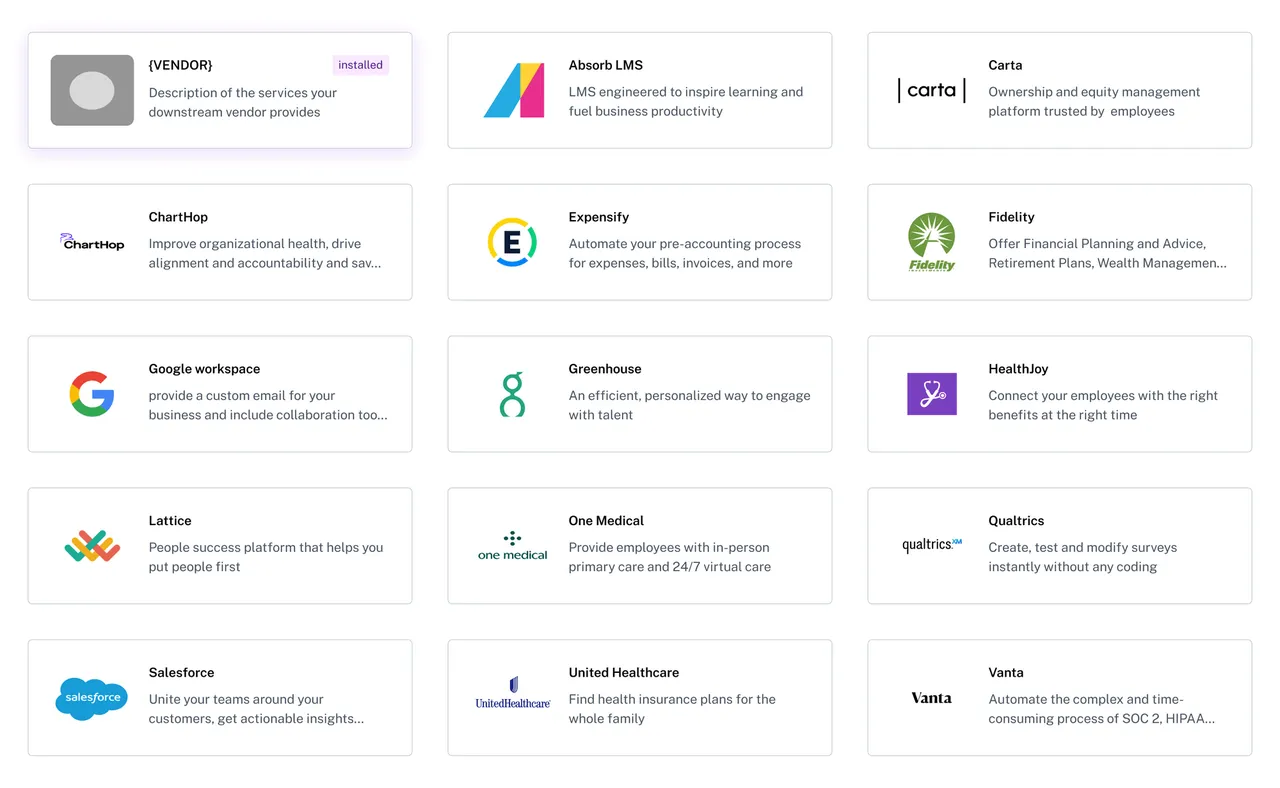Click "Find health insurance plans" description
The height and width of the screenshot is (788, 1280).
point(672,709)
